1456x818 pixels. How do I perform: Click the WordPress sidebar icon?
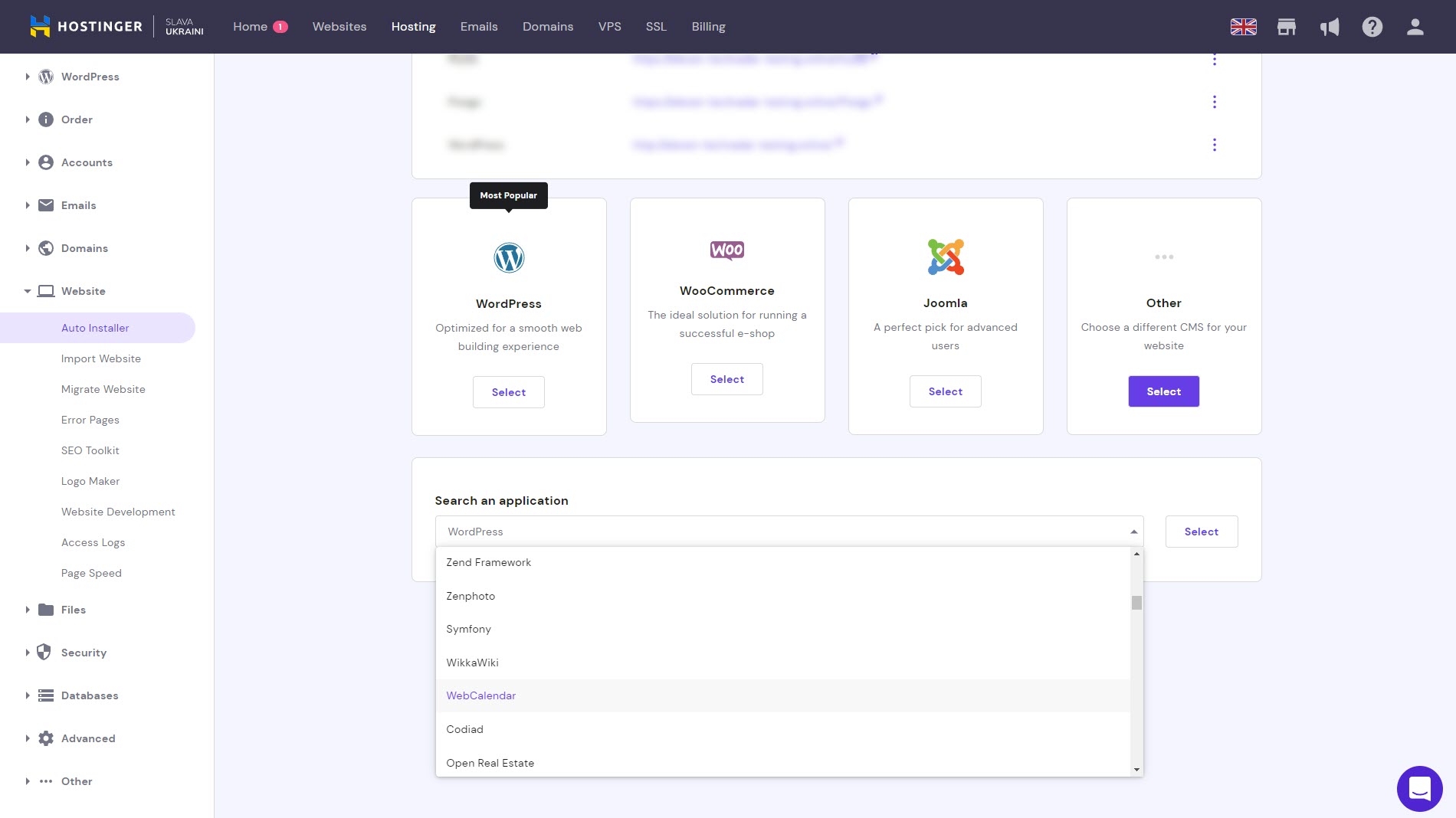pyautogui.click(x=46, y=77)
